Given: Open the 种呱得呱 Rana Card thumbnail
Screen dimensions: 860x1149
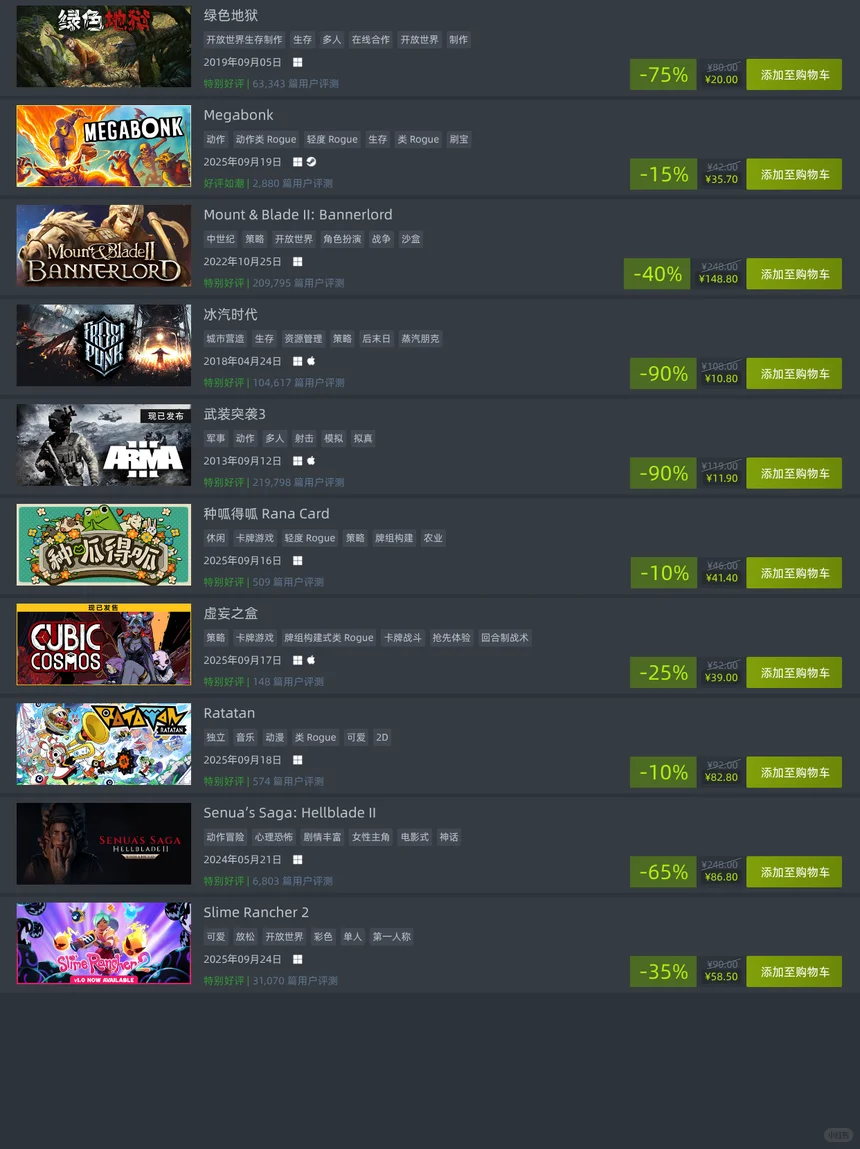Looking at the screenshot, I should tap(104, 544).
